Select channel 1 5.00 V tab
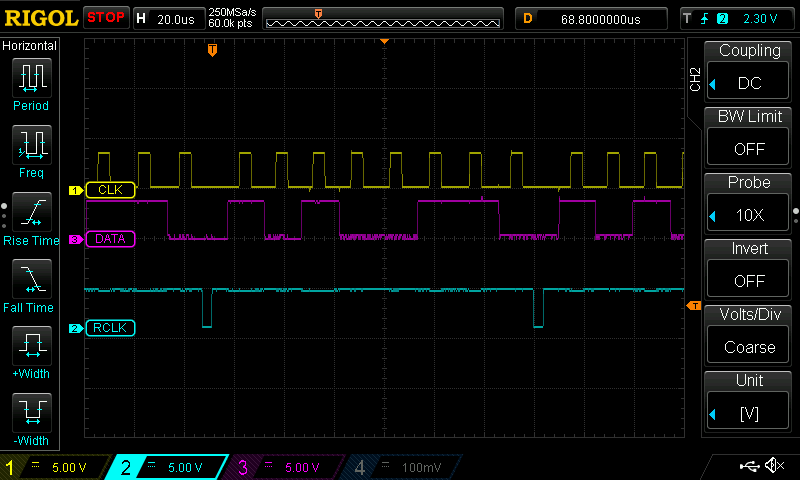The height and width of the screenshot is (480, 800). pyautogui.click(x=55, y=467)
